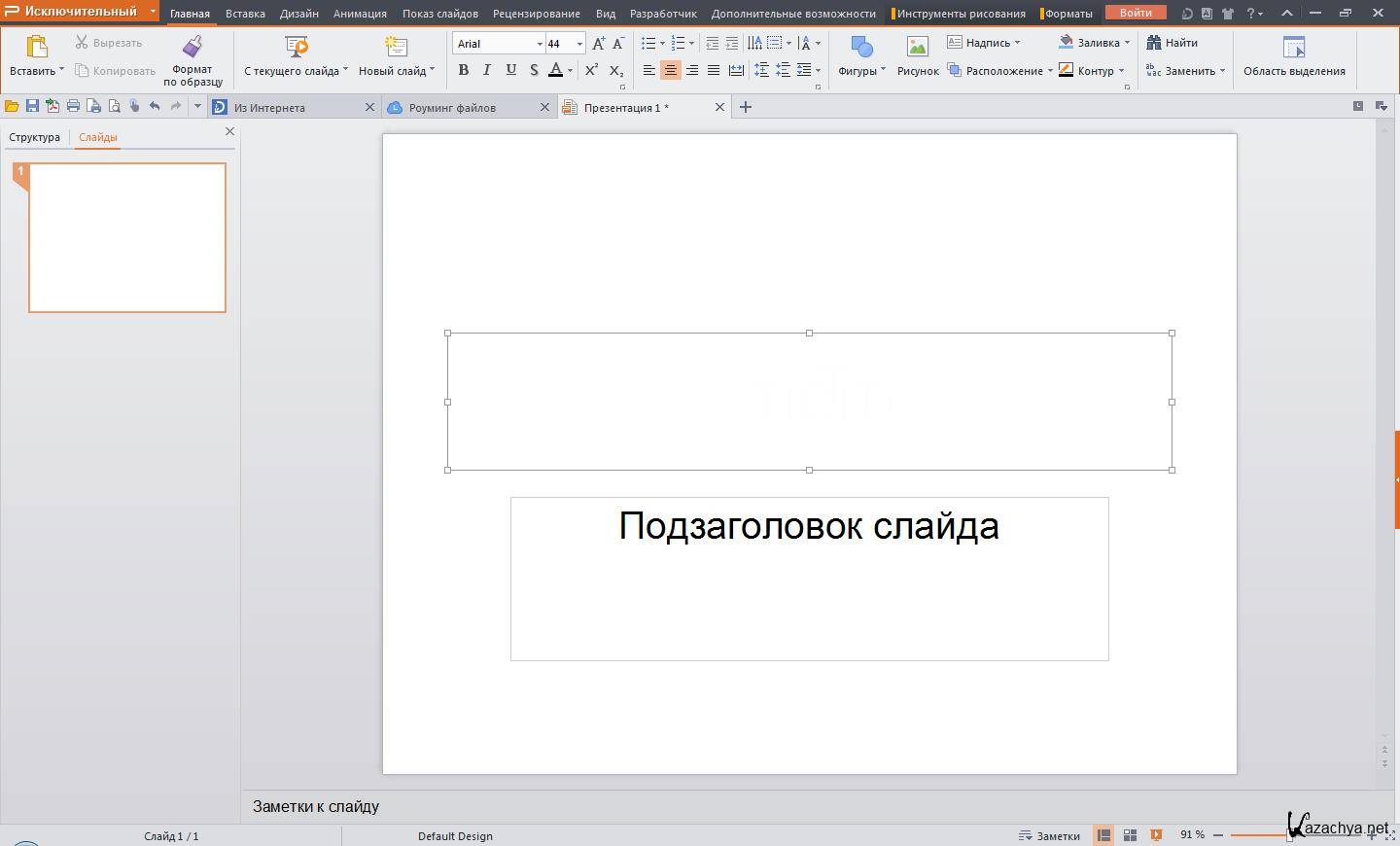The width and height of the screenshot is (1400, 846).
Task: Toggle underline formatting
Action: pyautogui.click(x=510, y=70)
